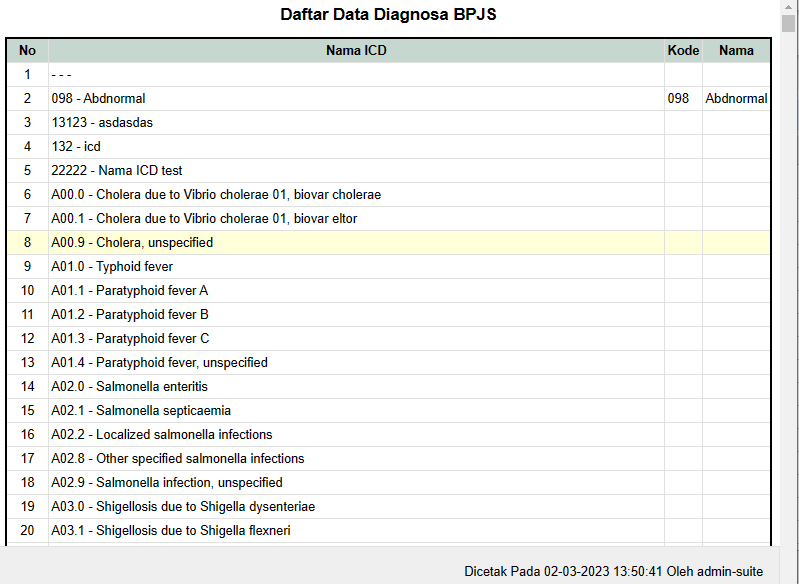Image resolution: width=799 pixels, height=584 pixels.
Task: Select row A01.0 - Typhoid fever
Action: click(388, 267)
